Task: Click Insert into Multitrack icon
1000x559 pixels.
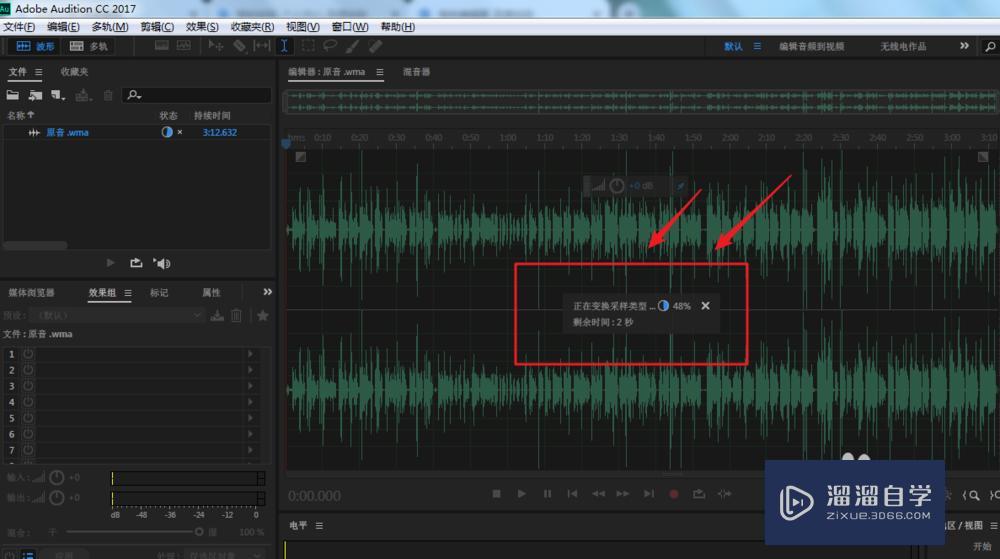Action: (82, 95)
